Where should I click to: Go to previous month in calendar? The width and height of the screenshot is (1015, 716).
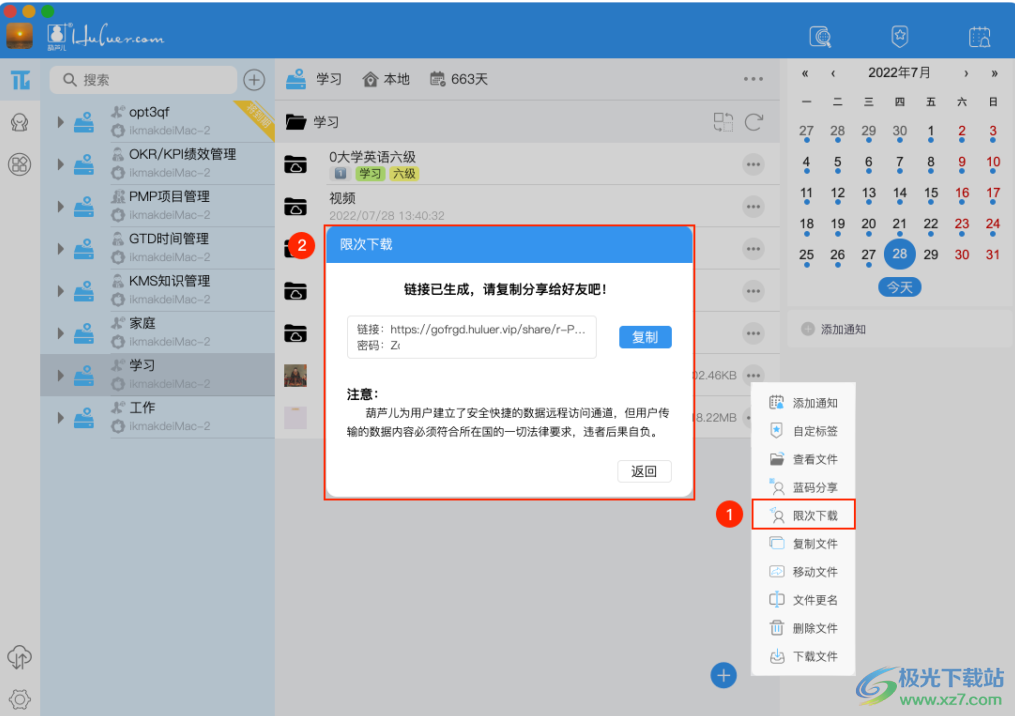[833, 73]
